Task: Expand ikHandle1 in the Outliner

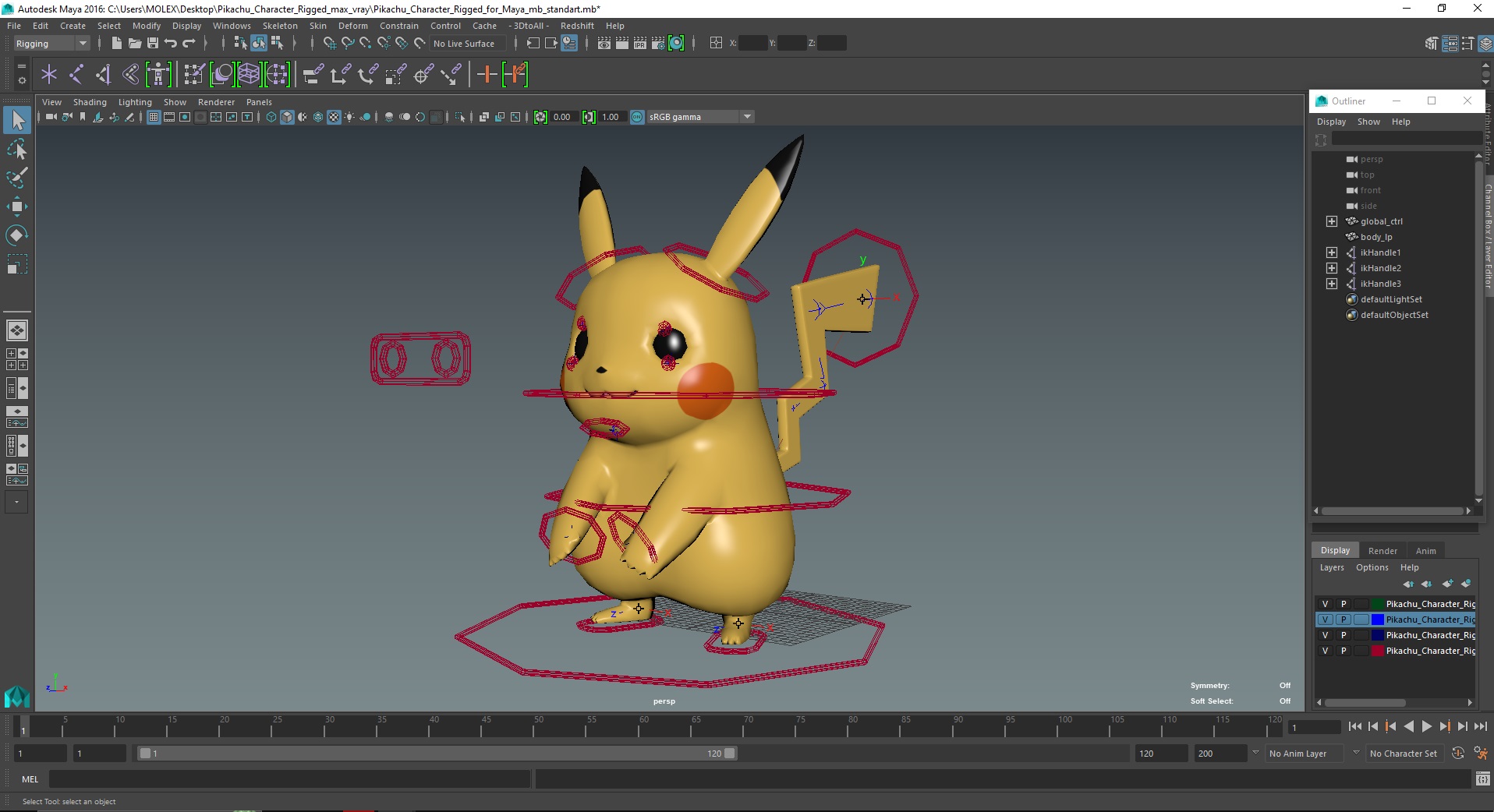Action: [1332, 252]
